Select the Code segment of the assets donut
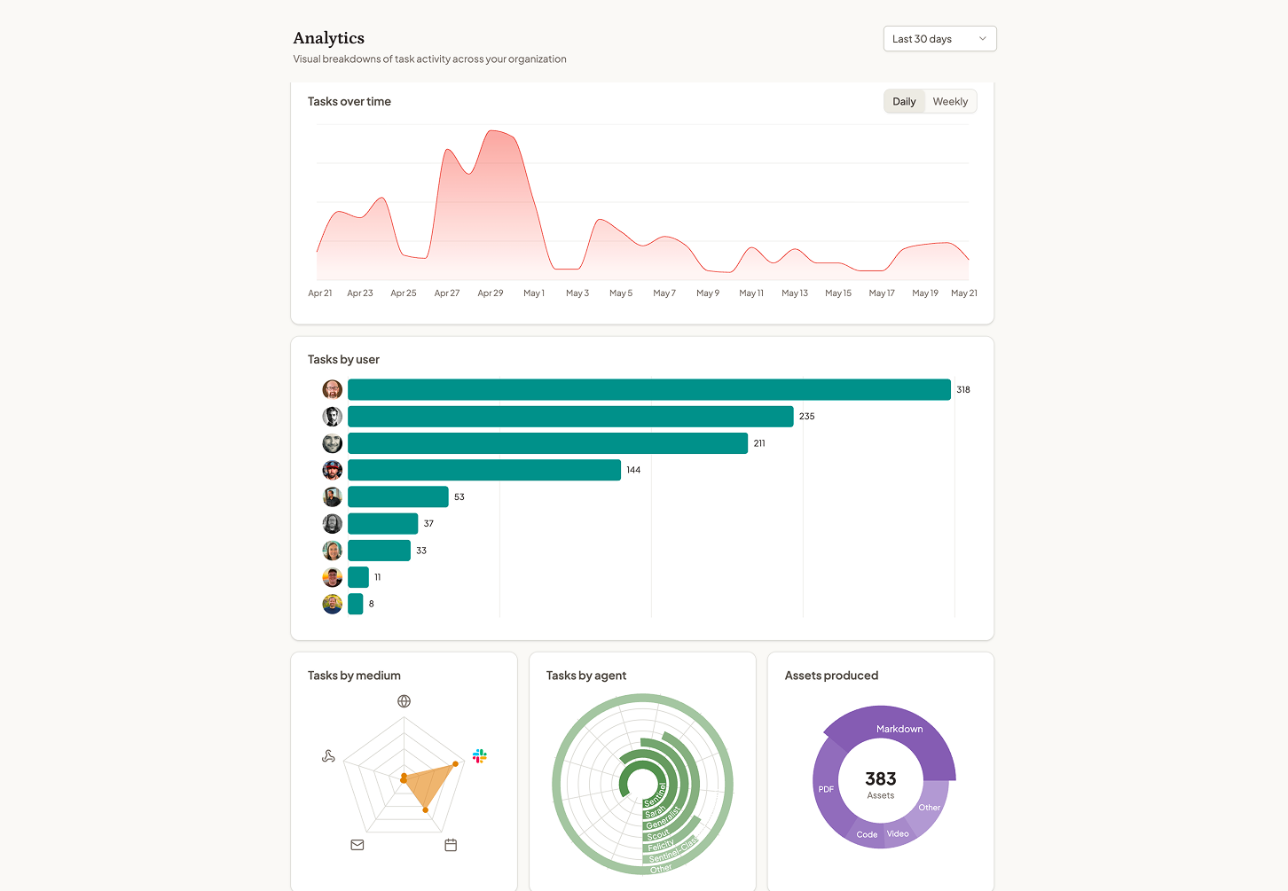 (x=867, y=834)
